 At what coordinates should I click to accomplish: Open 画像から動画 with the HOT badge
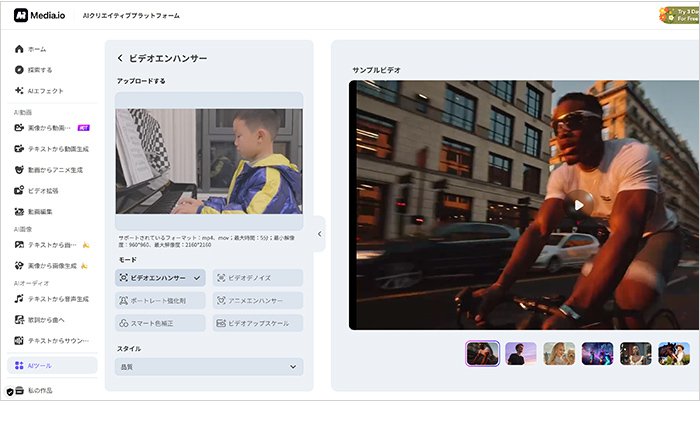[52, 128]
